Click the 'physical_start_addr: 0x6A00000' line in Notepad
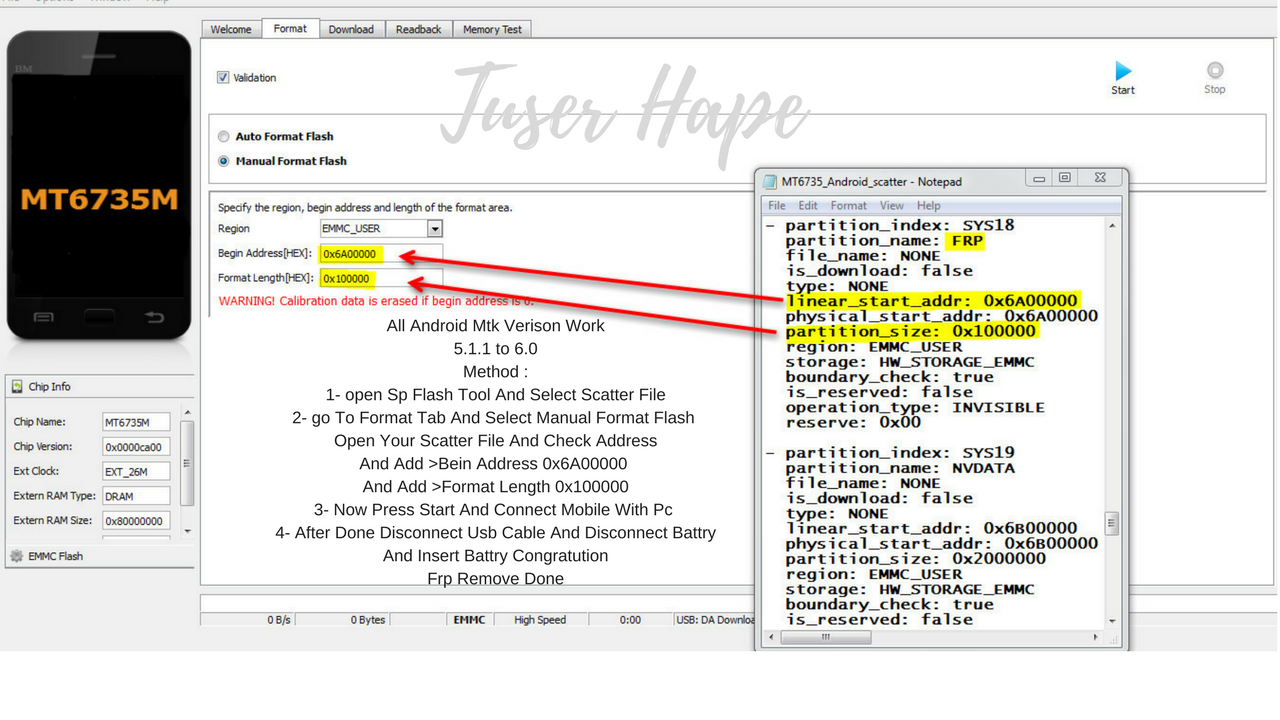The width and height of the screenshot is (1280, 720). click(942, 316)
